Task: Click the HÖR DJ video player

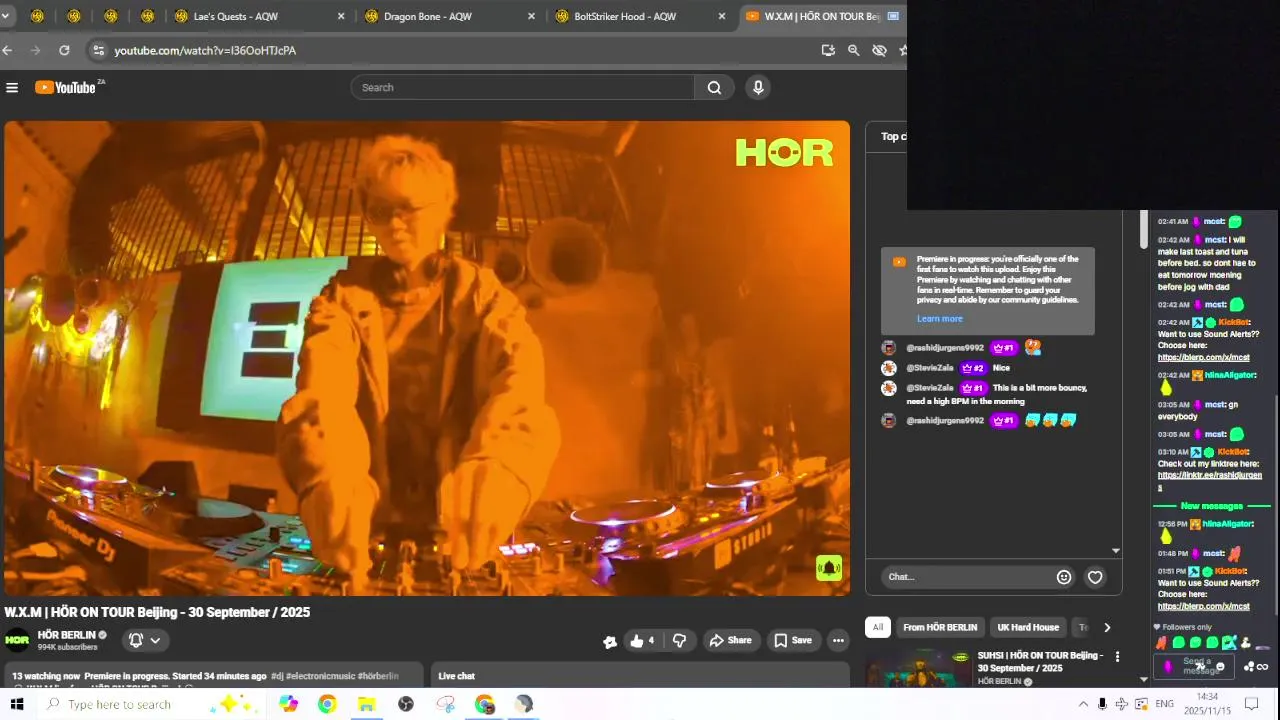Action: [x=427, y=358]
